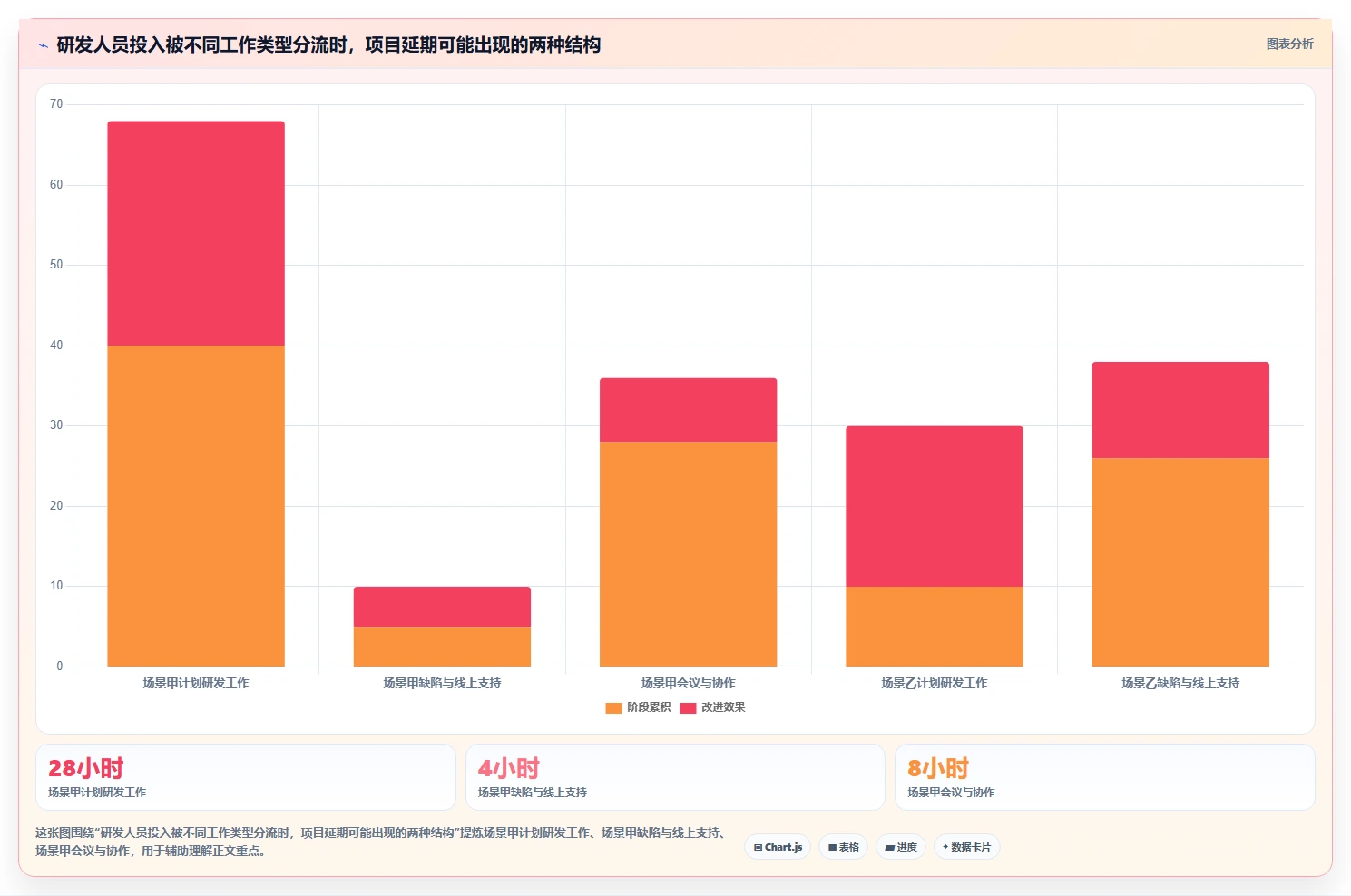
Task: Click the x-axis label 场景甲计划研发工作
Action: [196, 683]
